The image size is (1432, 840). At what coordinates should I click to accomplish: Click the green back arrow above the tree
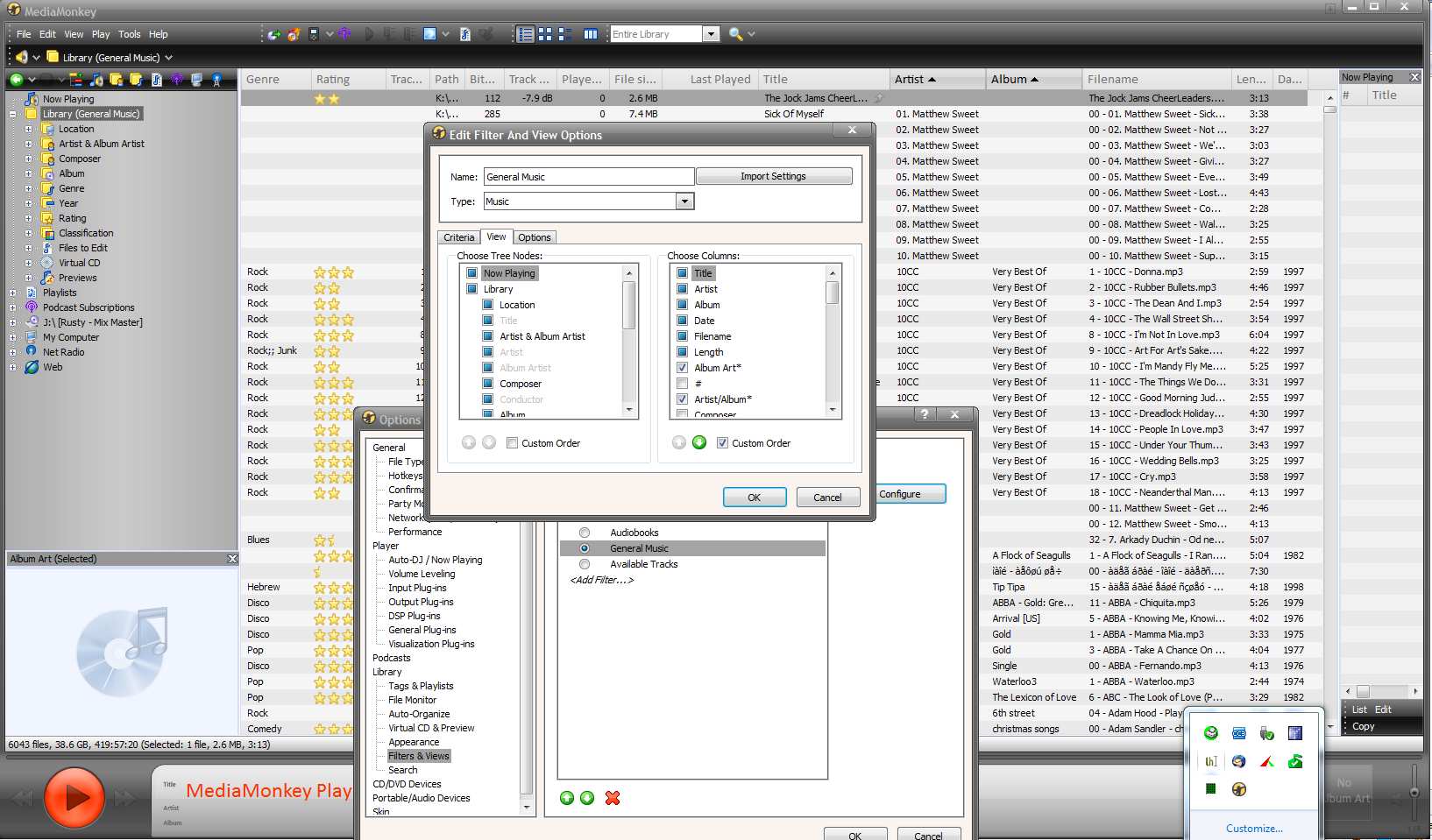[16, 80]
